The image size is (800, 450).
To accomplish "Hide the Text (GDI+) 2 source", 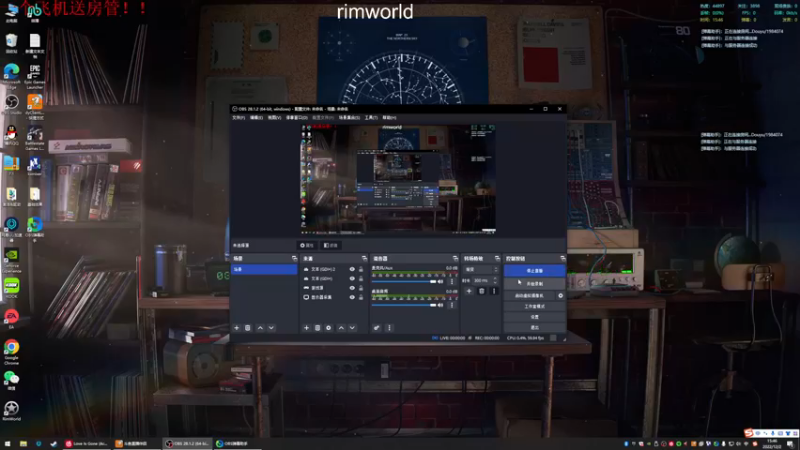I will [x=352, y=269].
